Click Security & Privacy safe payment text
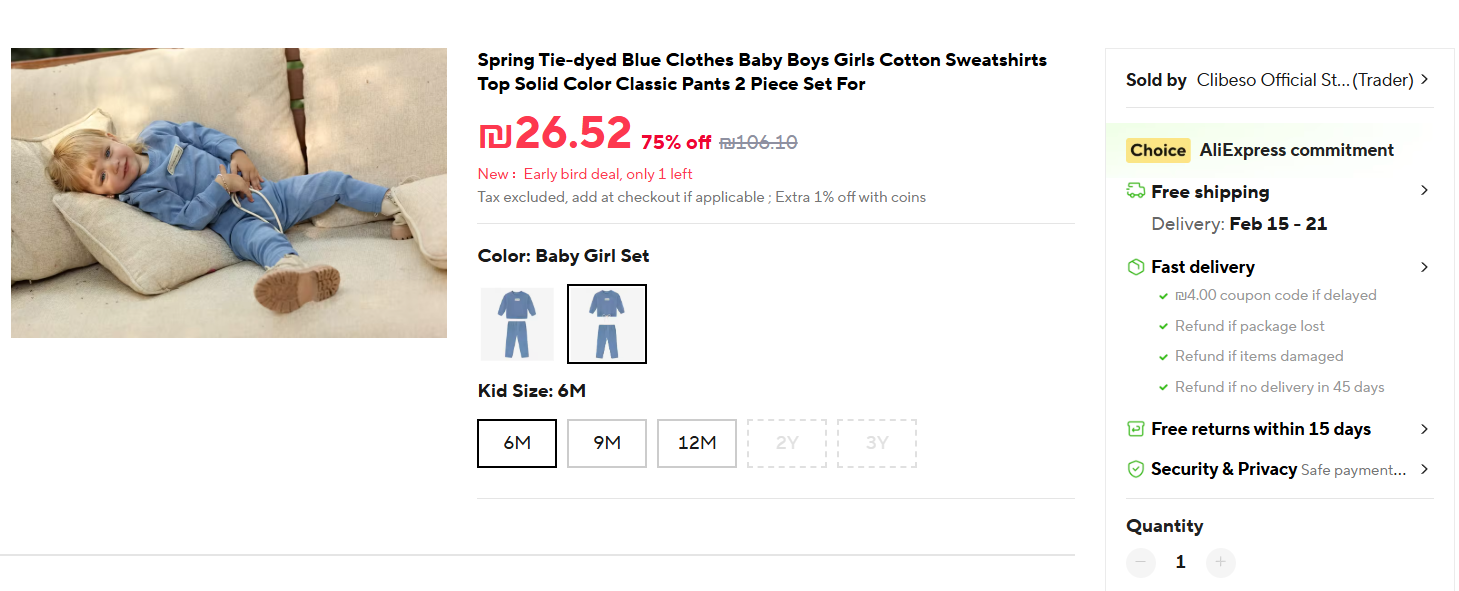 (x=1352, y=470)
